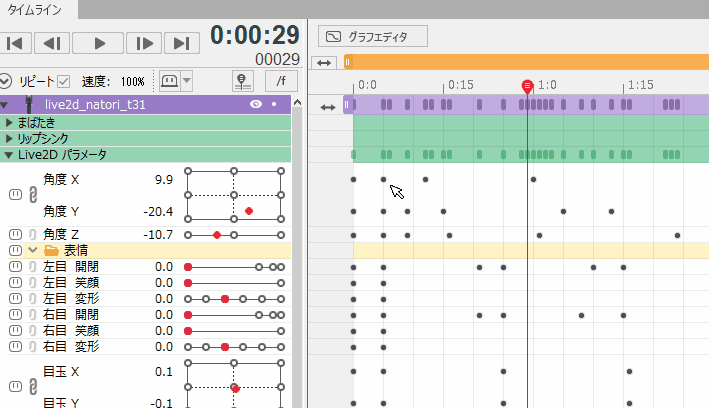Image resolution: width=709 pixels, height=408 pixels.
Task: Click the red playhead marker on ruler
Action: pyautogui.click(x=527, y=85)
